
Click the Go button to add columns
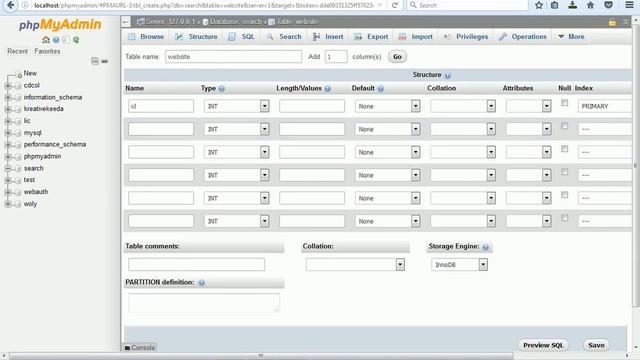click(x=397, y=57)
